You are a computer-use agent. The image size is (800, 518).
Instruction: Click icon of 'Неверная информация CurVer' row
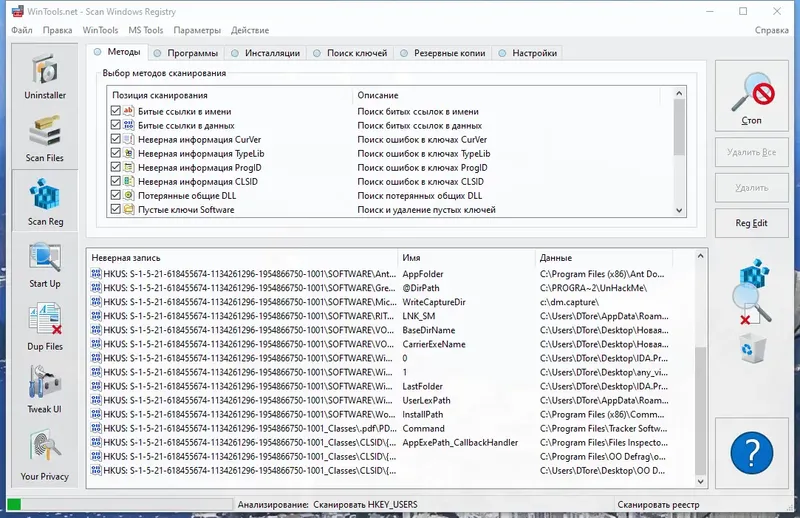coord(129,139)
